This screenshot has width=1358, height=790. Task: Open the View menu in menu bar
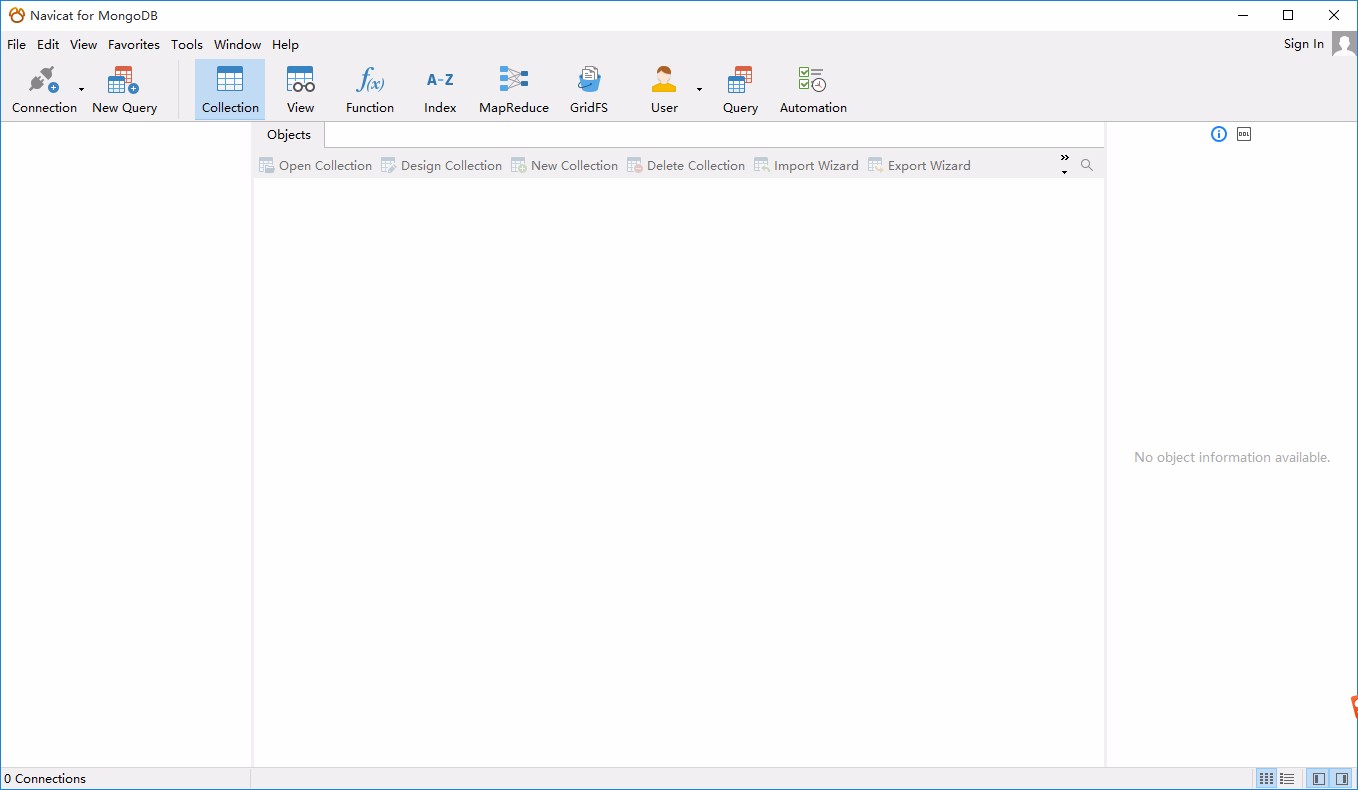83,45
